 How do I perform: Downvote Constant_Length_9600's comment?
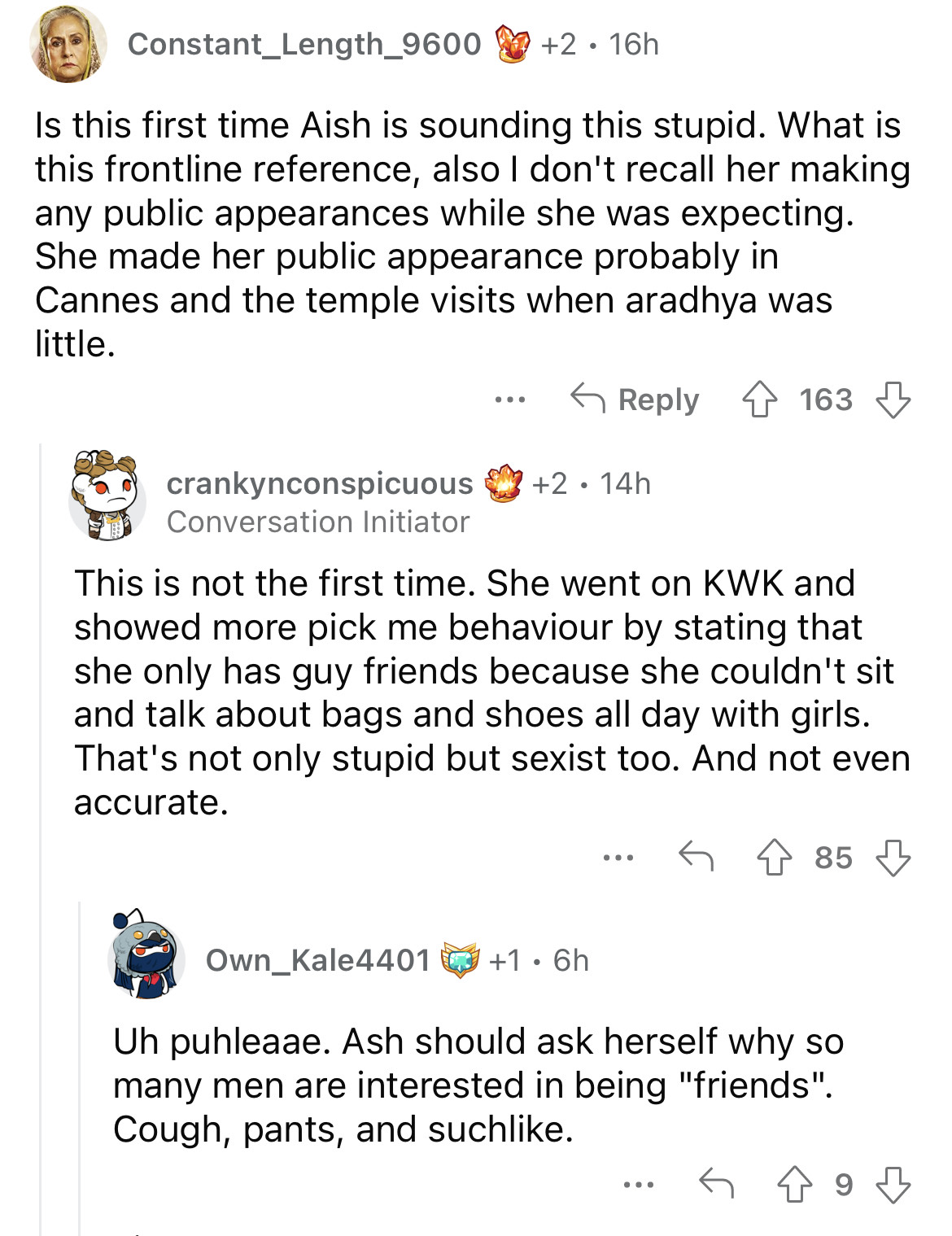point(893,400)
